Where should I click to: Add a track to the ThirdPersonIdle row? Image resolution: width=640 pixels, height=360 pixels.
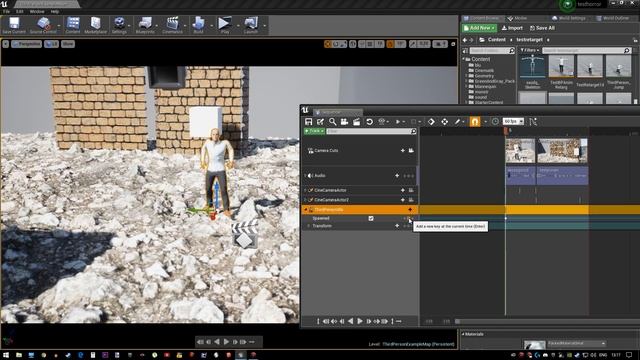pos(410,209)
